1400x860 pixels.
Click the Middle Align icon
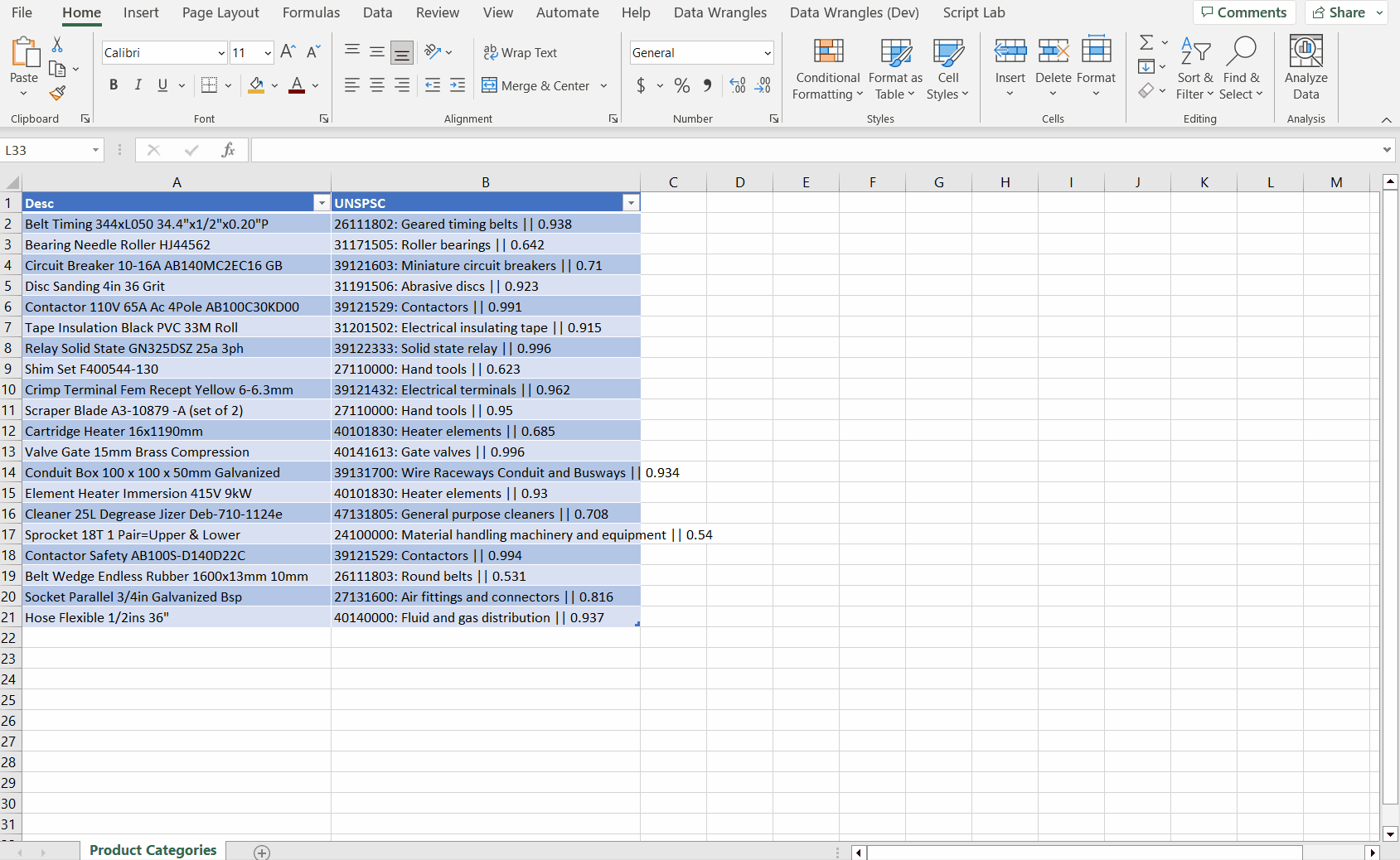point(377,52)
